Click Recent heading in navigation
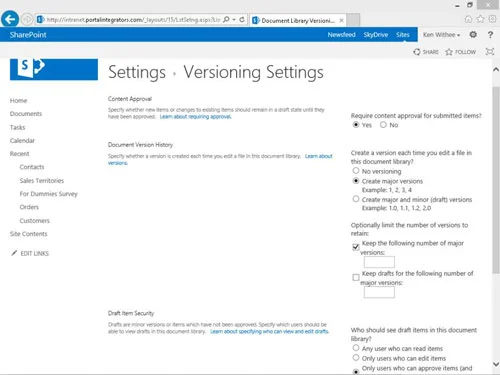Screen dimensions: 500x375 [20, 154]
